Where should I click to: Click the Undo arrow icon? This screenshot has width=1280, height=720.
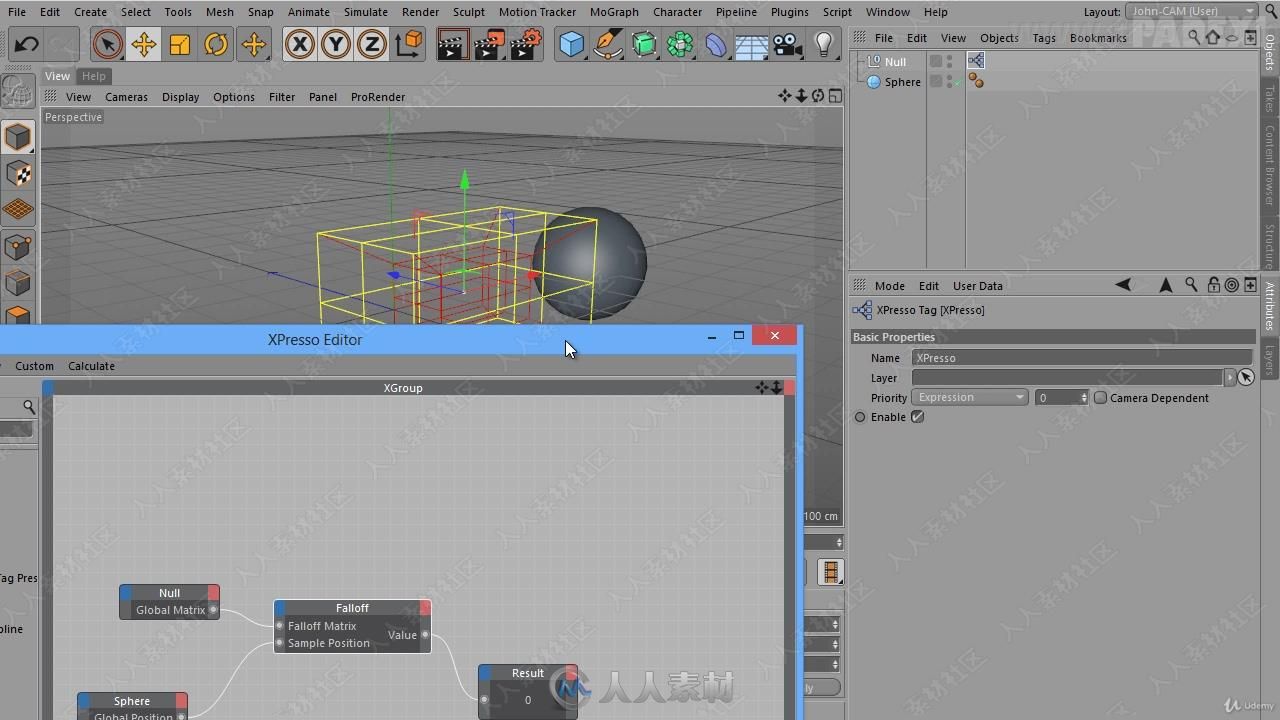(x=27, y=44)
